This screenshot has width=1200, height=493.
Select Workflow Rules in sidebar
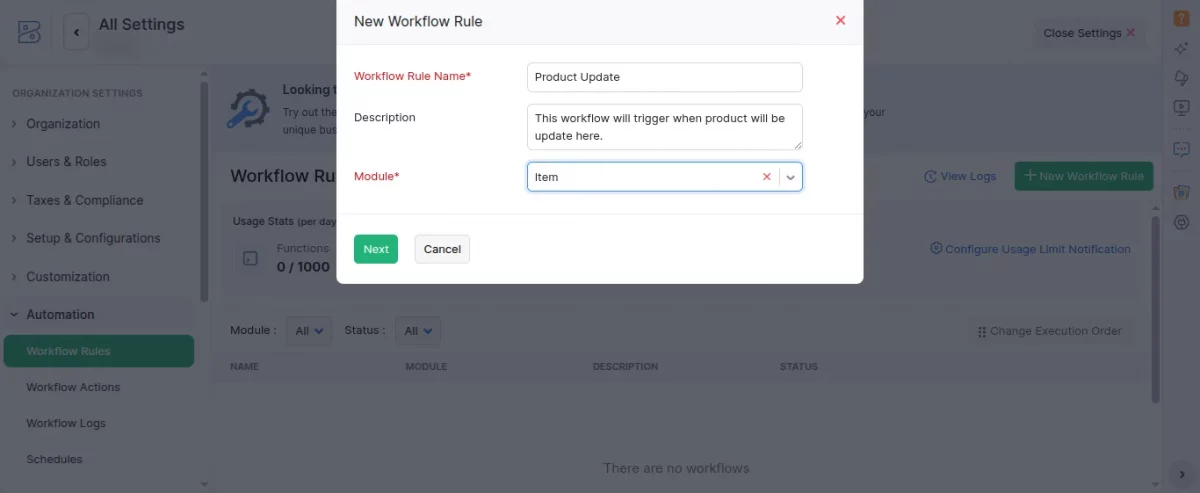tap(98, 351)
